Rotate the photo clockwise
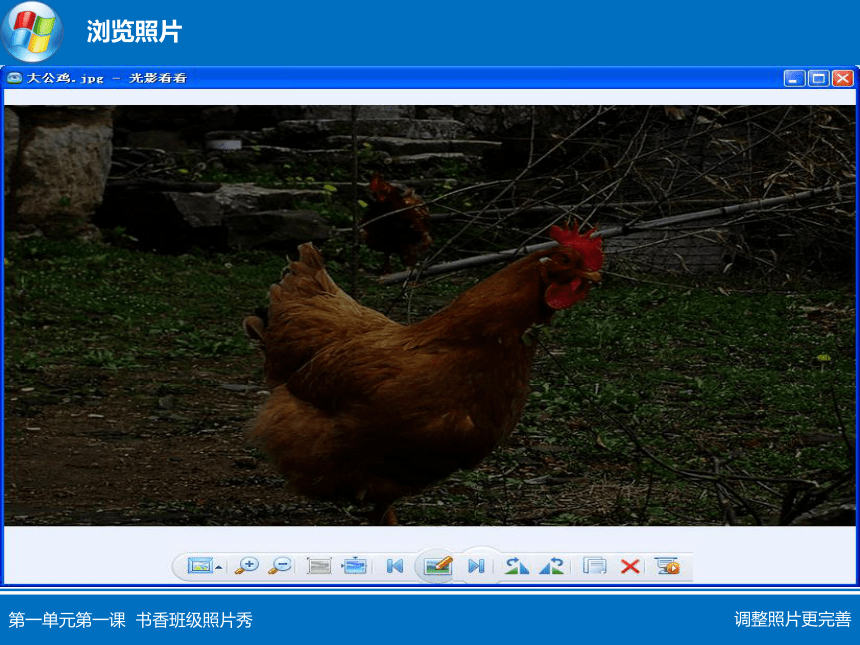Viewport: 860px width, 645px height. point(516,566)
